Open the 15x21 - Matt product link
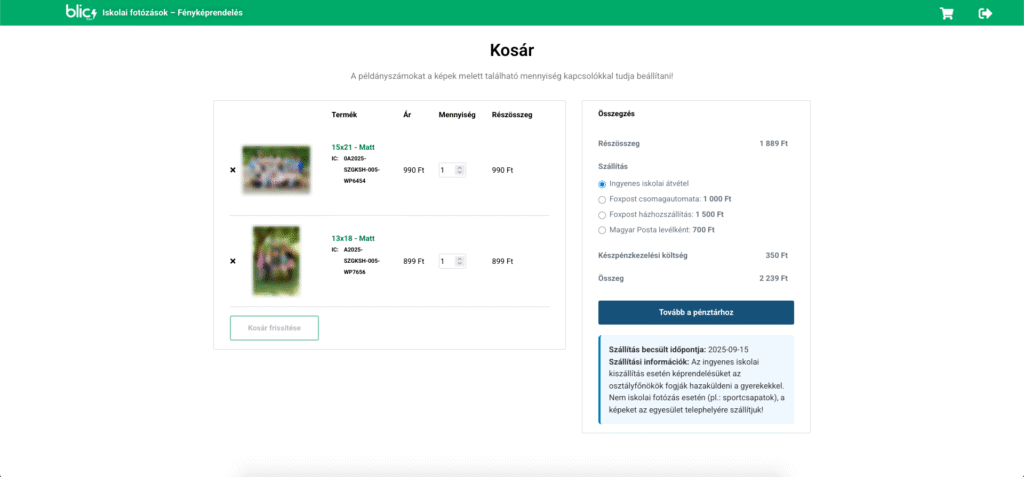 [353, 147]
